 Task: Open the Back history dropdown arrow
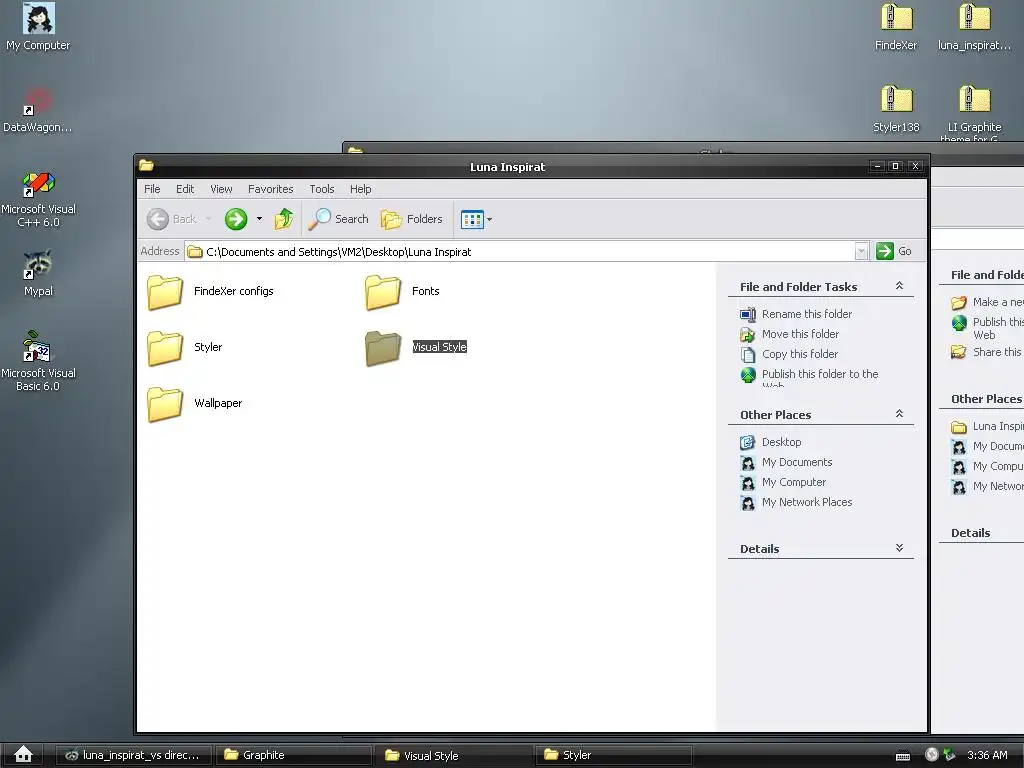coord(208,219)
